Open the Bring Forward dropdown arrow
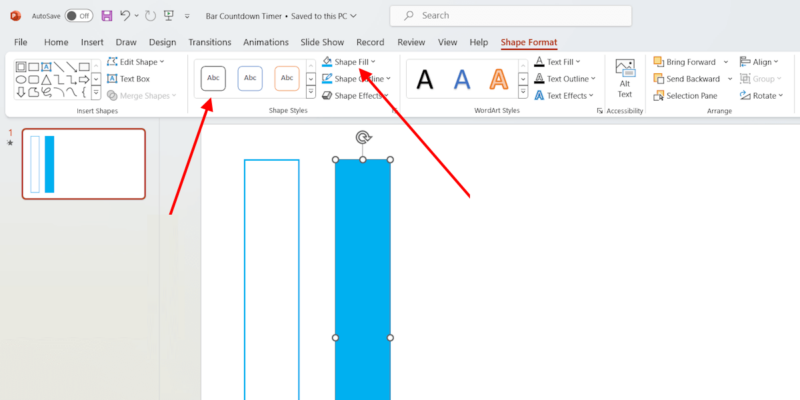This screenshot has height=400, width=800. click(x=726, y=62)
